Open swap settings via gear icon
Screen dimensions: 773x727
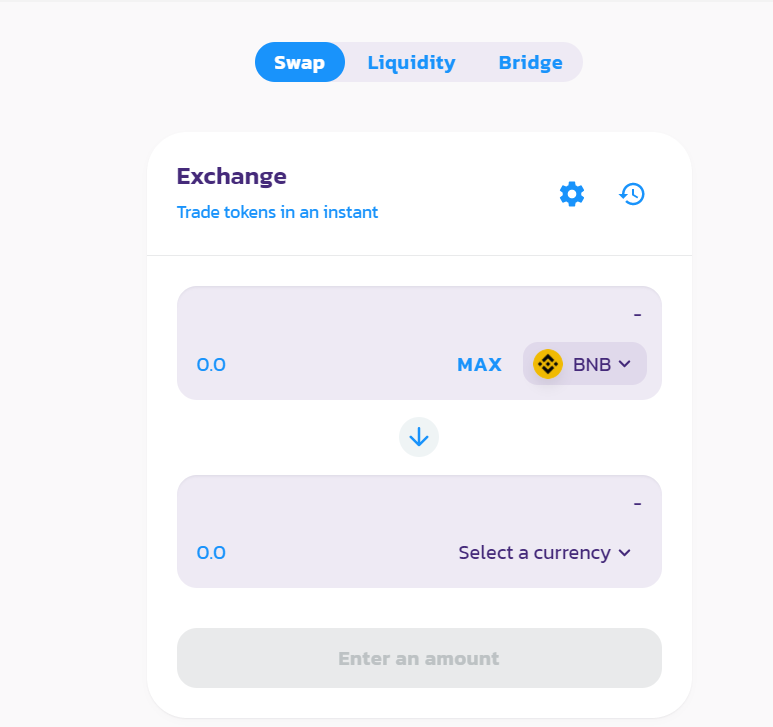click(x=572, y=194)
